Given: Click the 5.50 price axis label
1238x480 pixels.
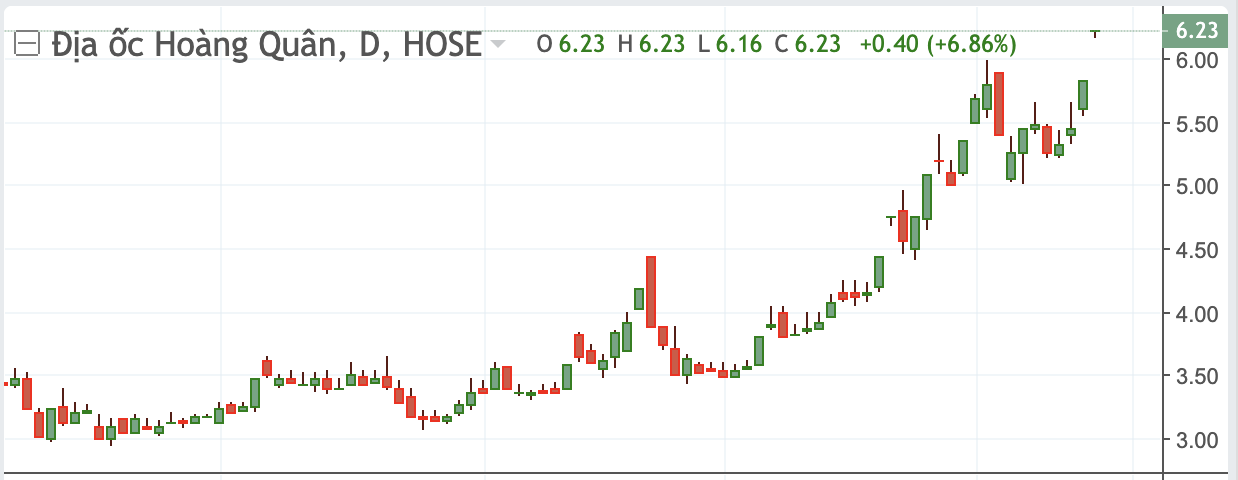Looking at the screenshot, I should (1196, 123).
